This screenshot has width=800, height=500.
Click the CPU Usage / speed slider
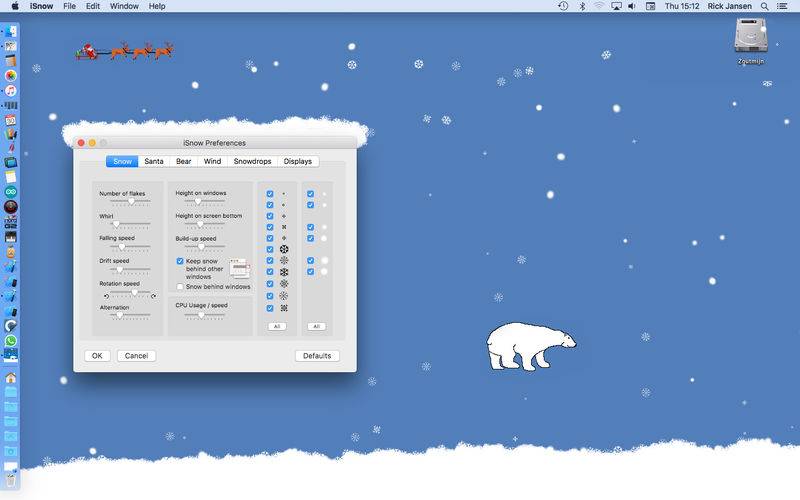(204, 315)
